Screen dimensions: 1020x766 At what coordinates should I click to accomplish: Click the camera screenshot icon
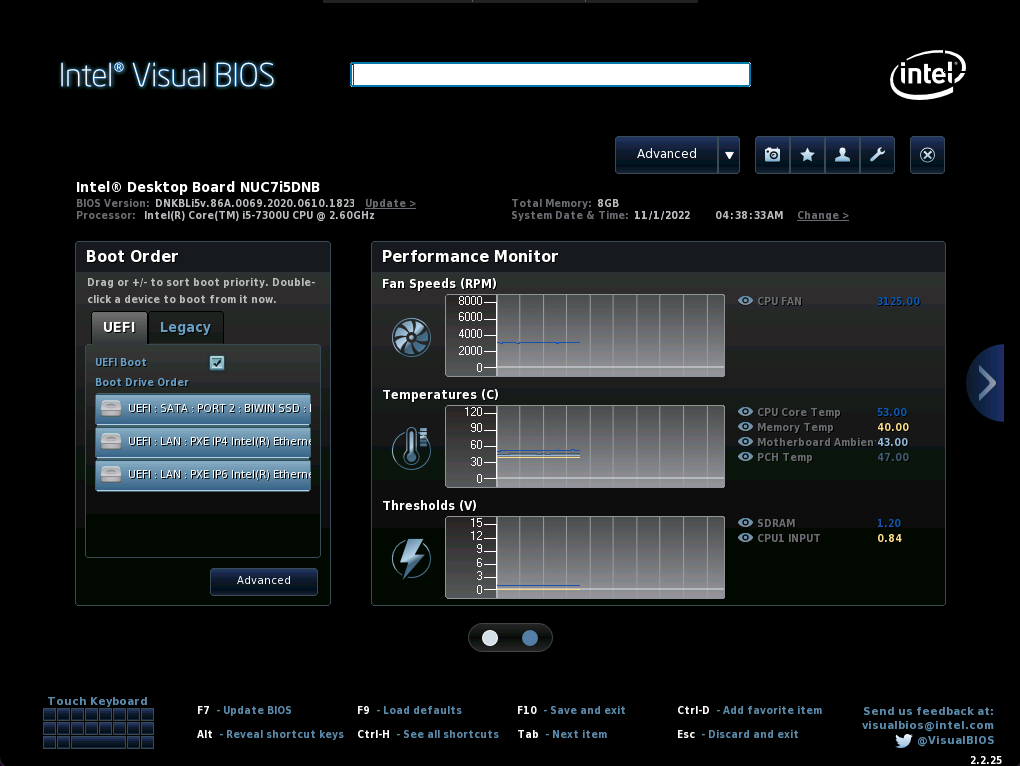772,155
